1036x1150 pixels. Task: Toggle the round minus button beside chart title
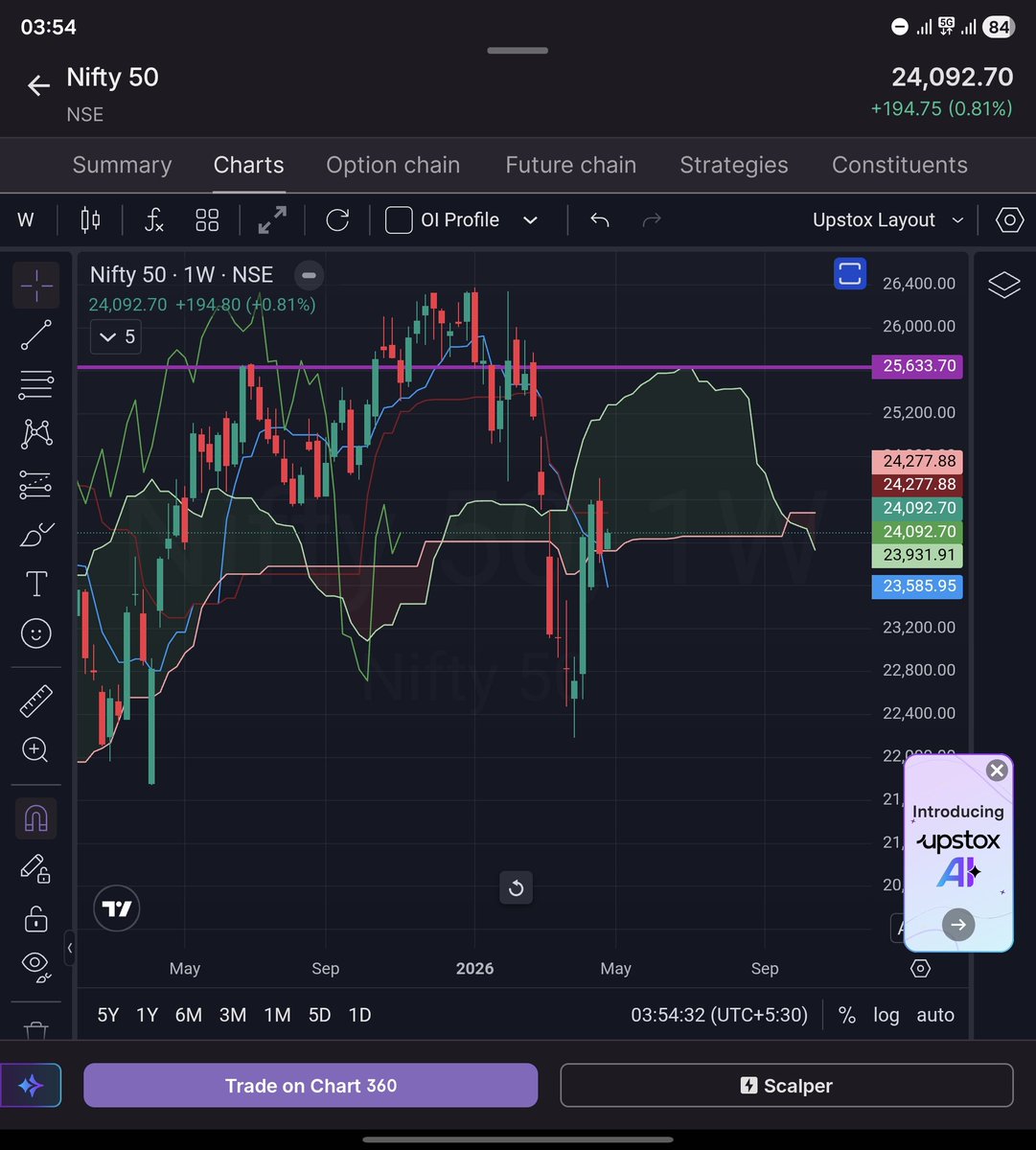pos(309,275)
